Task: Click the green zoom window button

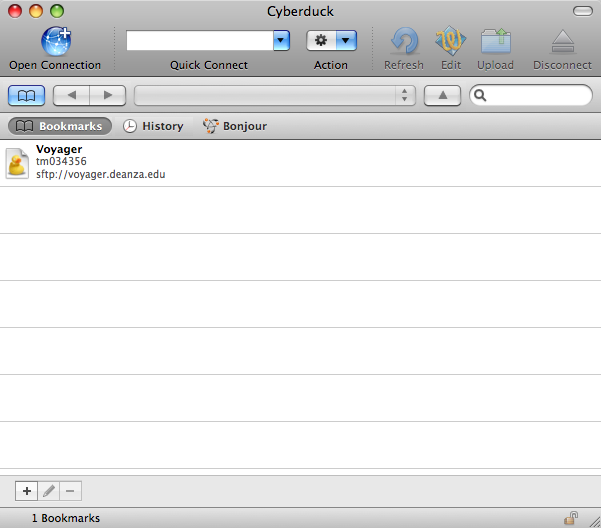Action: click(57, 11)
